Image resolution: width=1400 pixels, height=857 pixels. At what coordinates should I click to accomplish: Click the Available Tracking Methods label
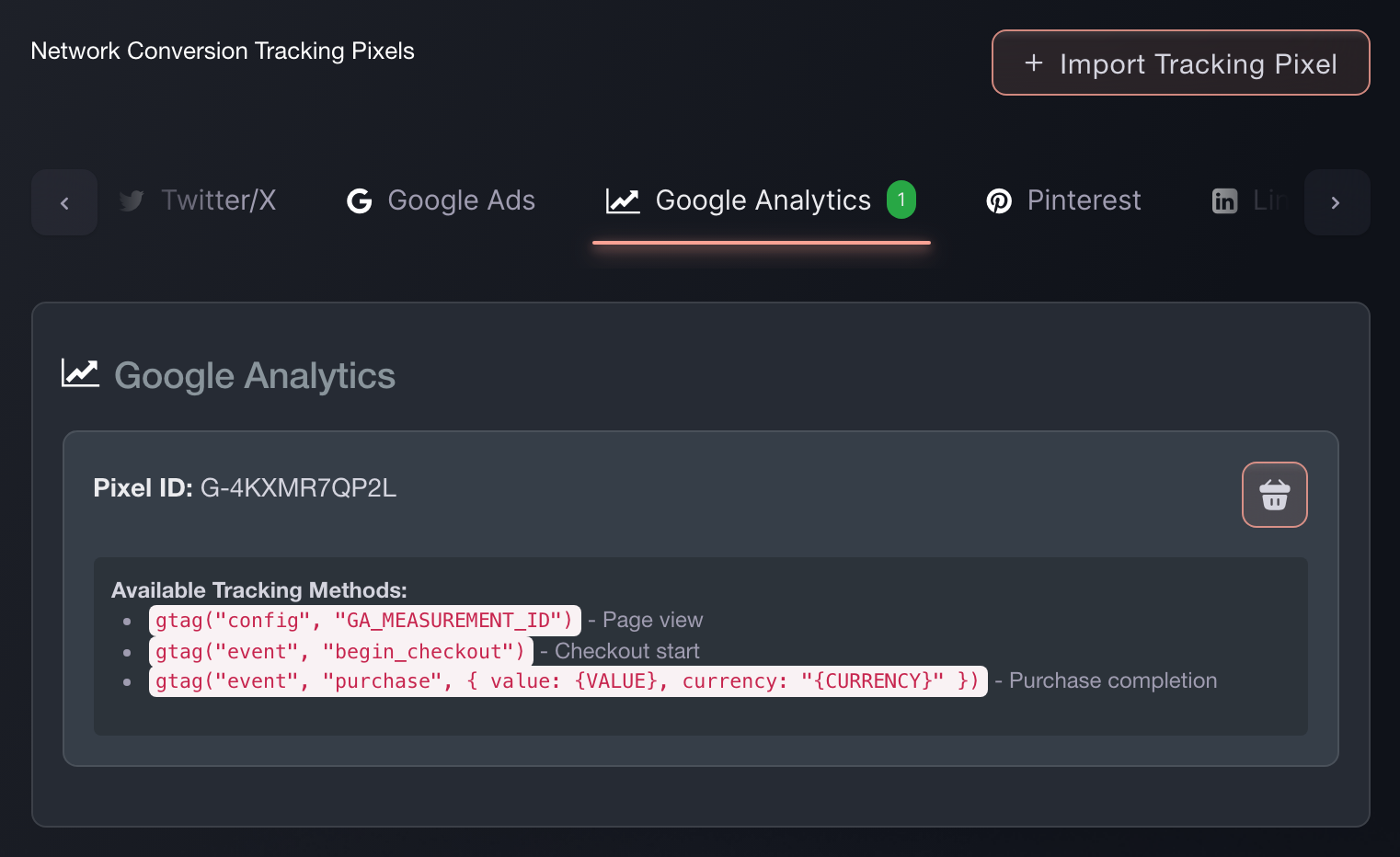[259, 590]
